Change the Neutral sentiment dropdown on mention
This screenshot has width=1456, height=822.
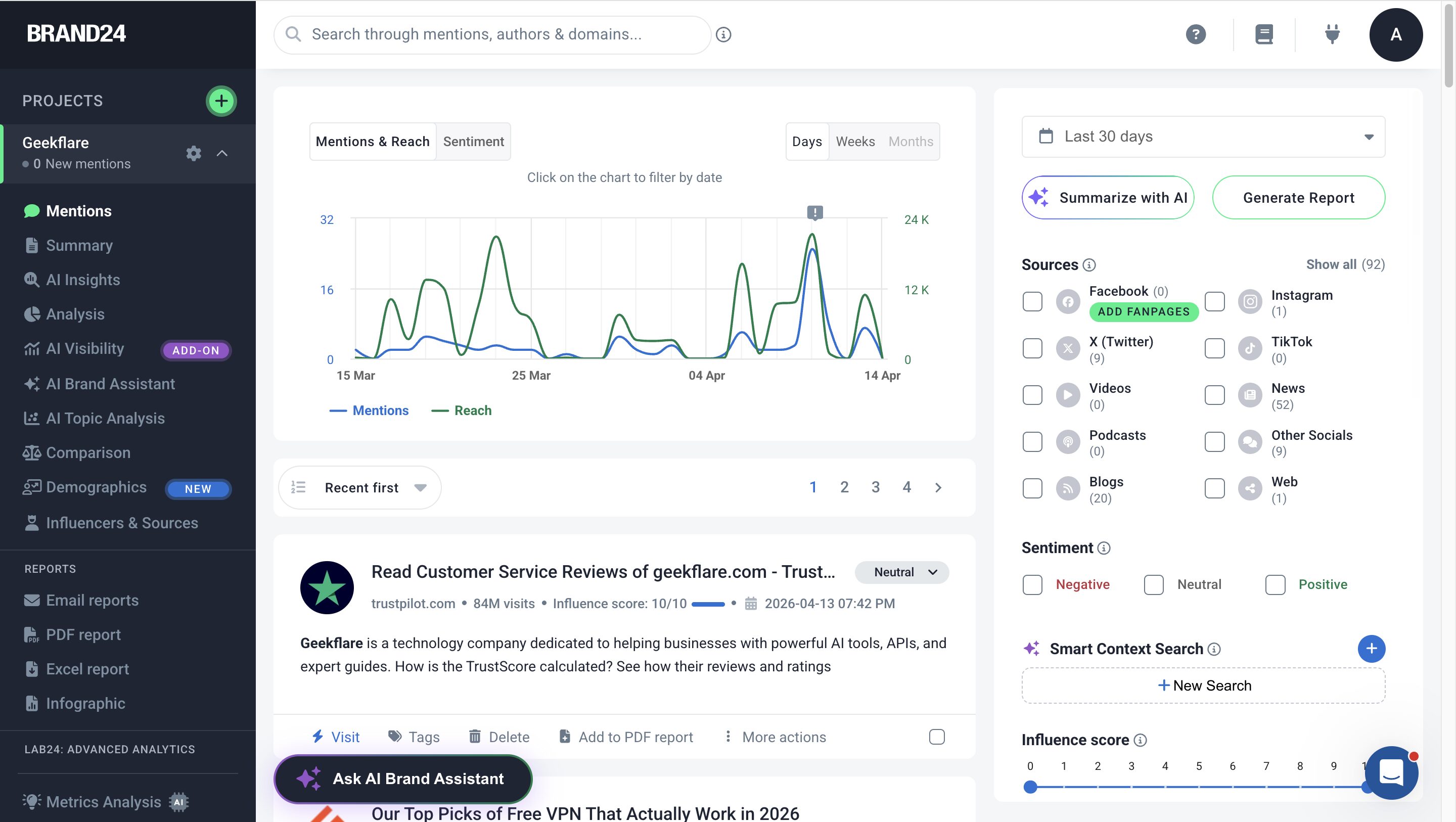tap(901, 572)
